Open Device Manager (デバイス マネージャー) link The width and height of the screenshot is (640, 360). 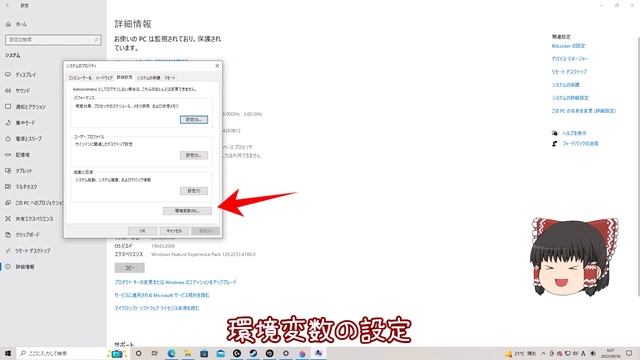(569, 59)
